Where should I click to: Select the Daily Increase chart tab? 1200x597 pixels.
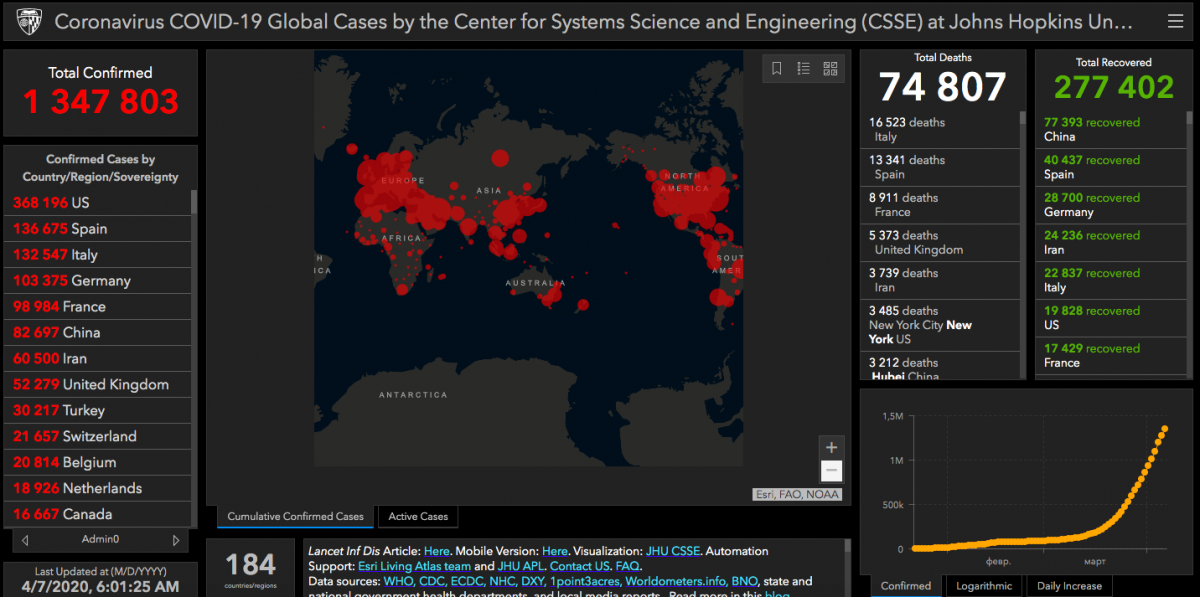[1069, 586]
